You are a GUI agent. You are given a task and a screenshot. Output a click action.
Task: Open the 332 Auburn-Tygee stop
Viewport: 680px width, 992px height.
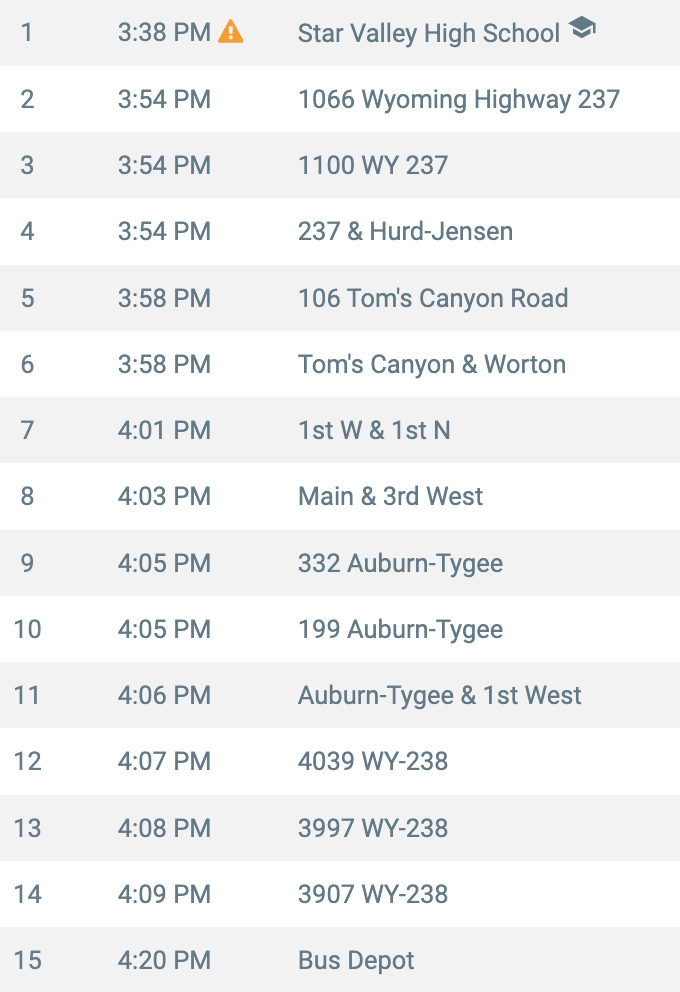[340, 563]
